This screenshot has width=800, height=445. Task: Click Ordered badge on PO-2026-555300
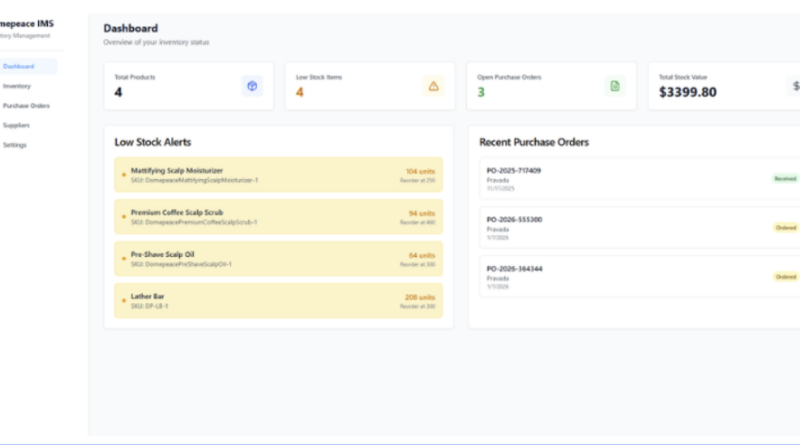[786, 228]
